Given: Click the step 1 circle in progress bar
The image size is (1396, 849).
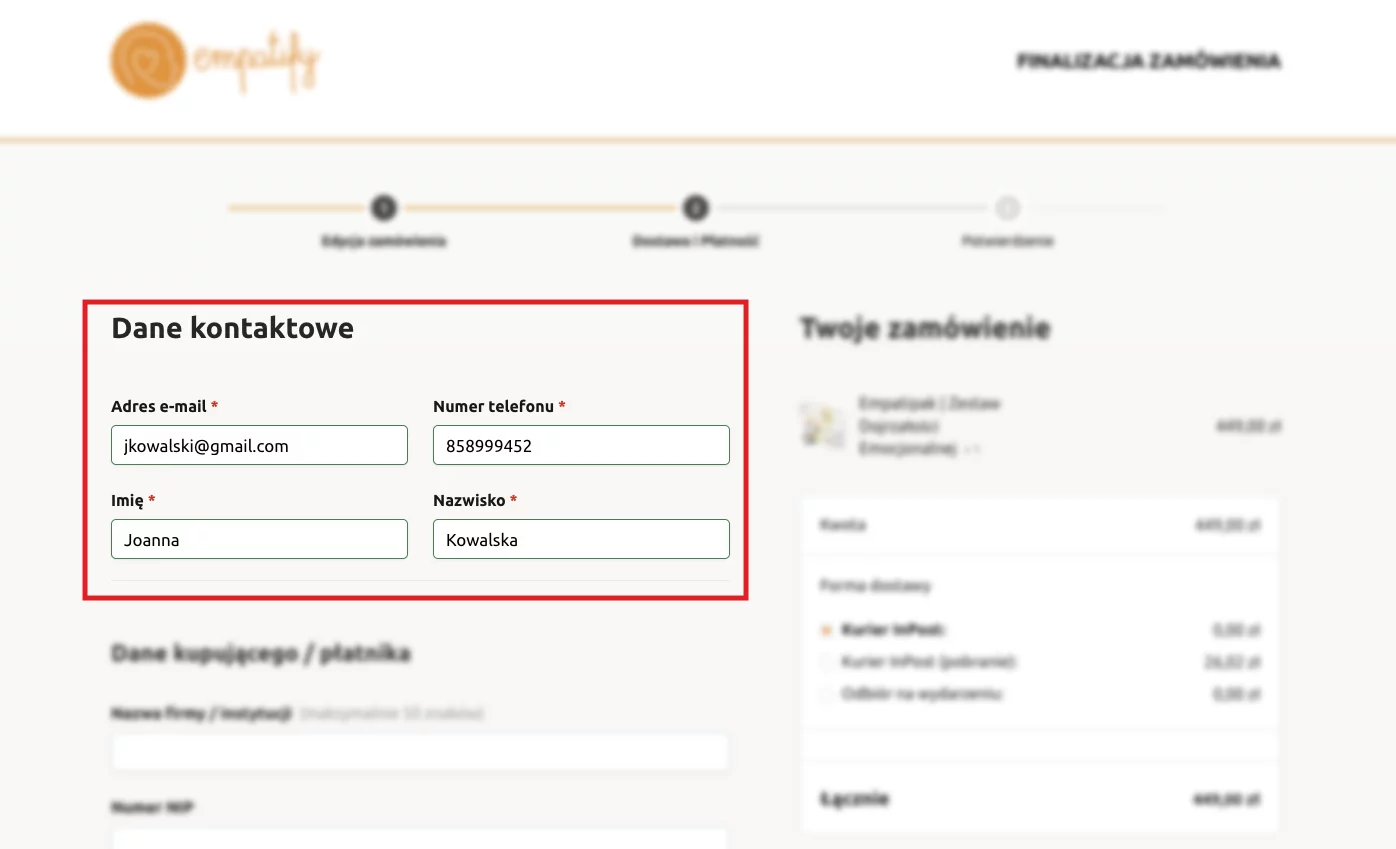Looking at the screenshot, I should [x=384, y=208].
